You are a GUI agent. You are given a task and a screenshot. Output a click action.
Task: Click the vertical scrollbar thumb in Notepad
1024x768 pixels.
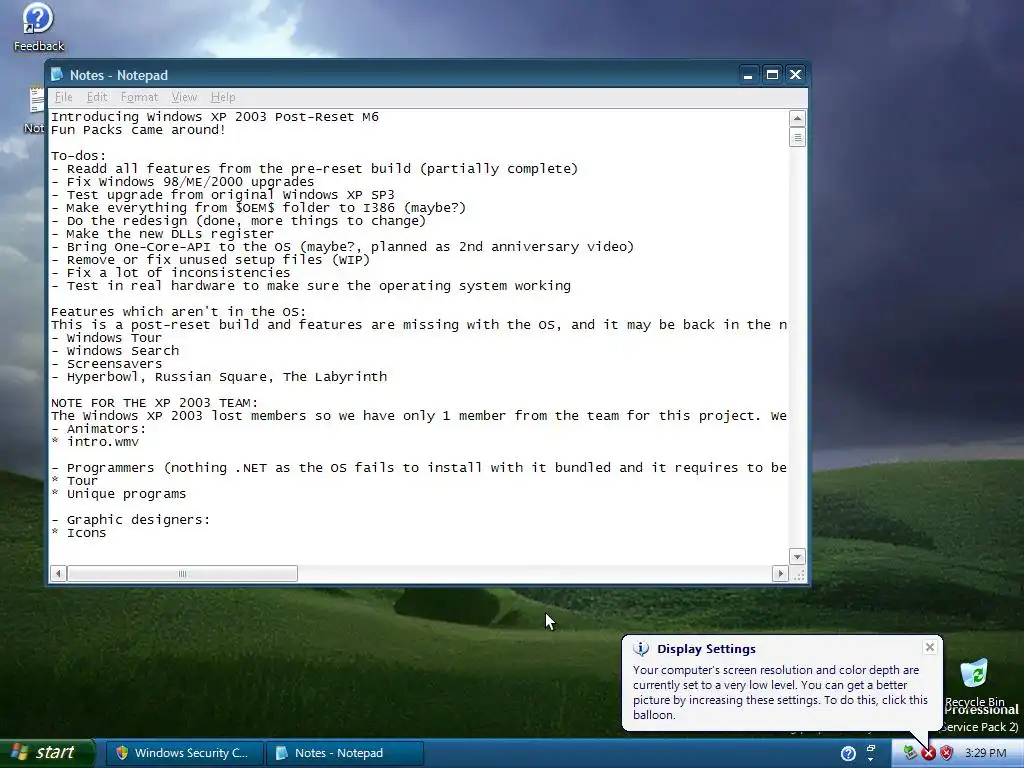[x=797, y=137]
